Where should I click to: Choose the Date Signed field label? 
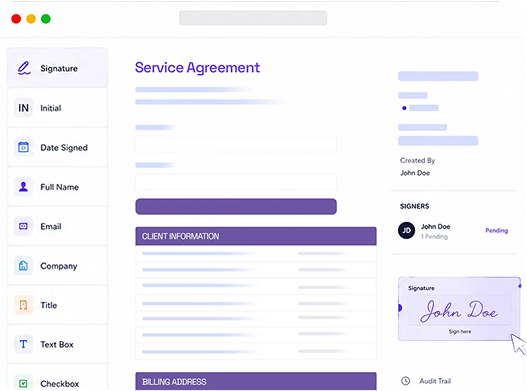point(64,148)
